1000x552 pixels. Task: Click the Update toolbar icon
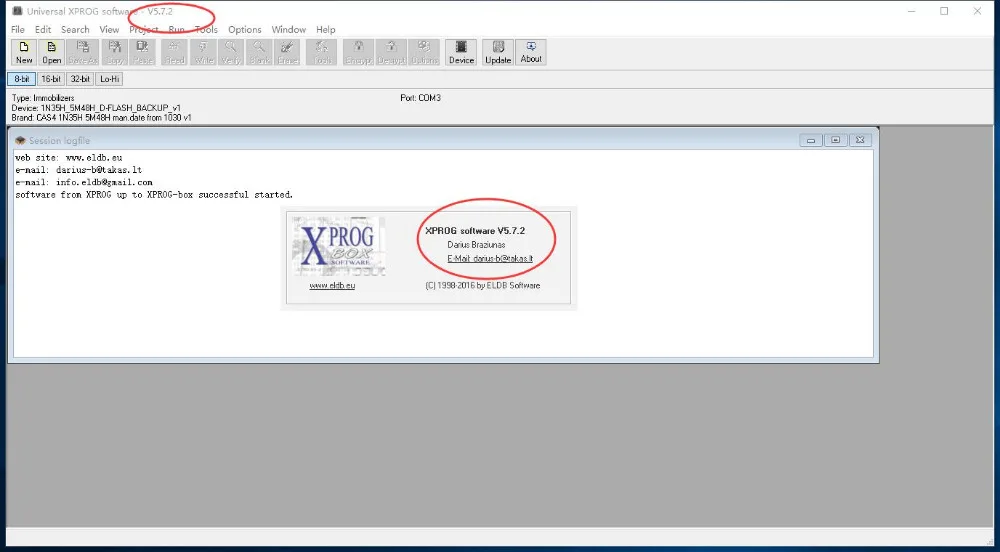(x=498, y=52)
